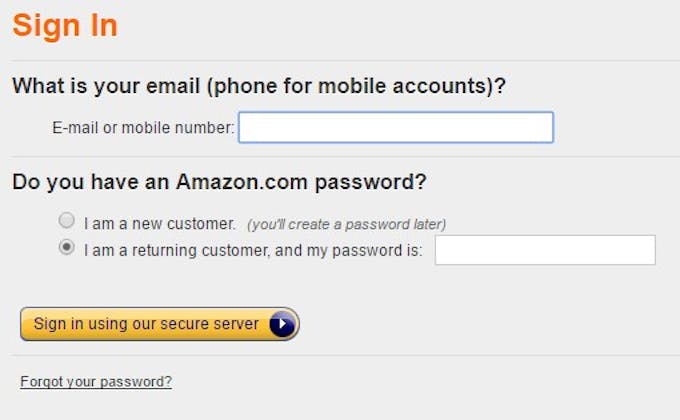Screen dimensions: 680x420
Task: Click 'Do you have an Amazon.com password?' heading
Action: 219,182
